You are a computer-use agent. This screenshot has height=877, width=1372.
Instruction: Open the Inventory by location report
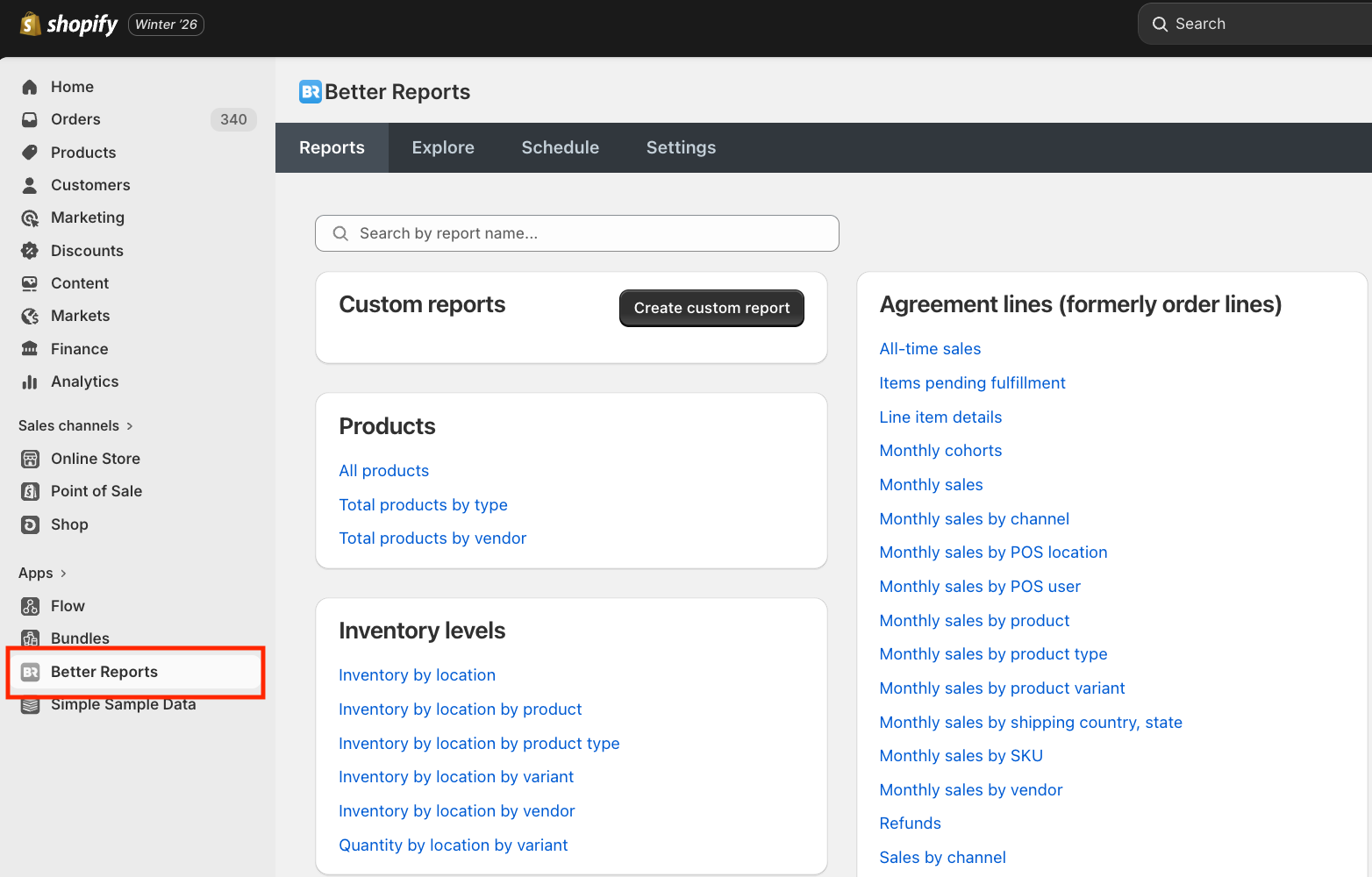click(x=417, y=675)
